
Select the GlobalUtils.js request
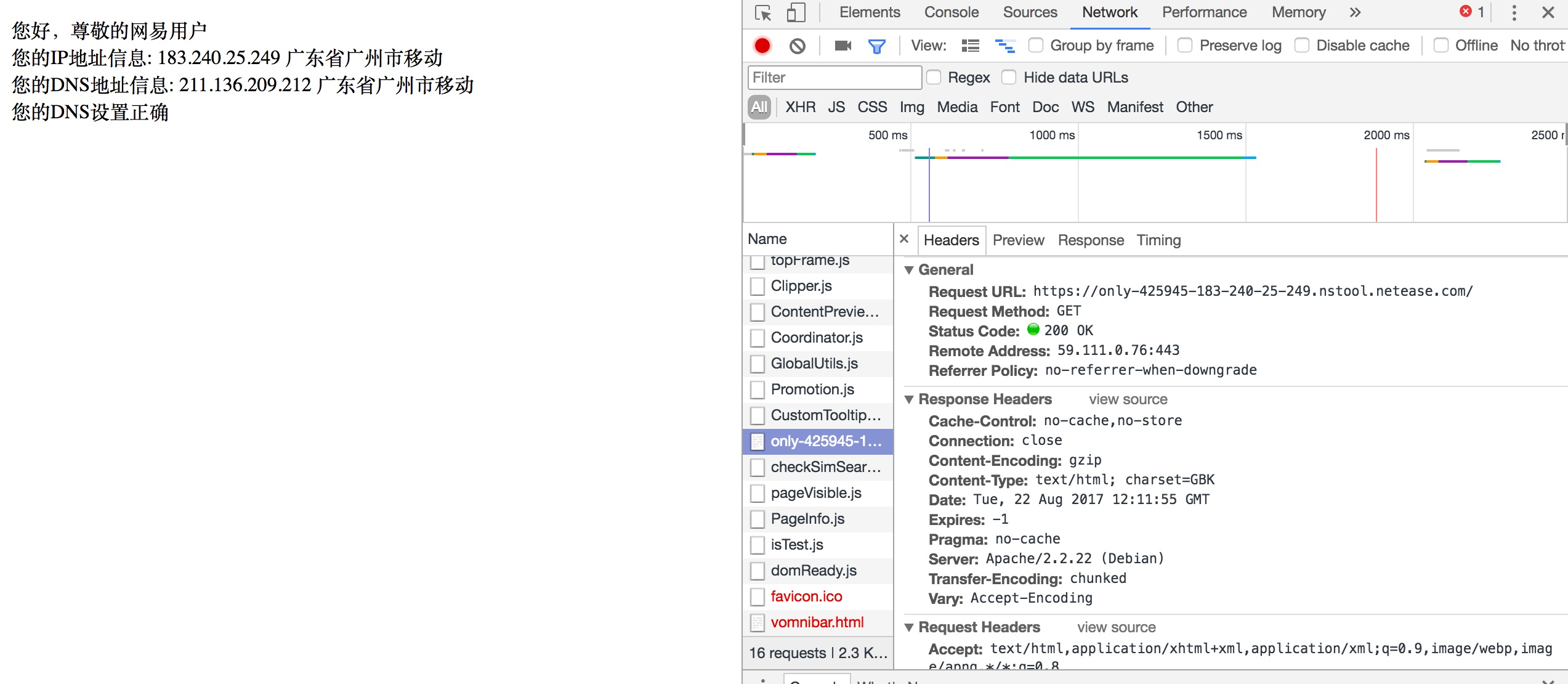pyautogui.click(x=818, y=364)
